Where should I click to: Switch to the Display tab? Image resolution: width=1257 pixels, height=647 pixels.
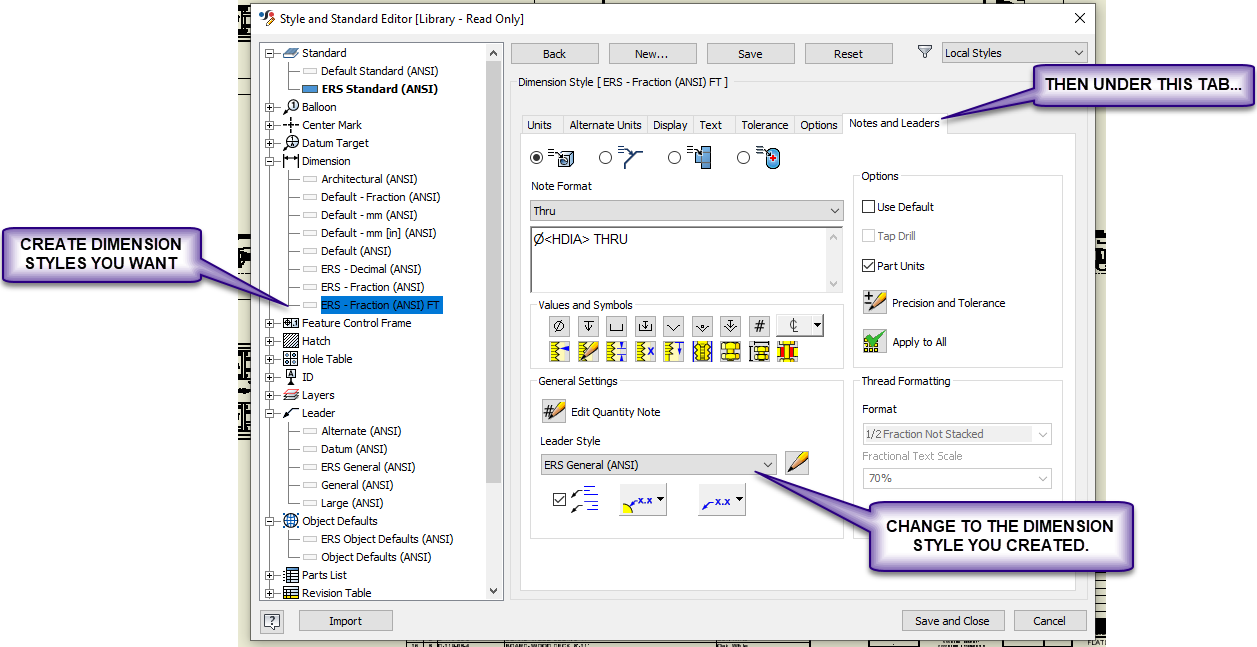670,125
